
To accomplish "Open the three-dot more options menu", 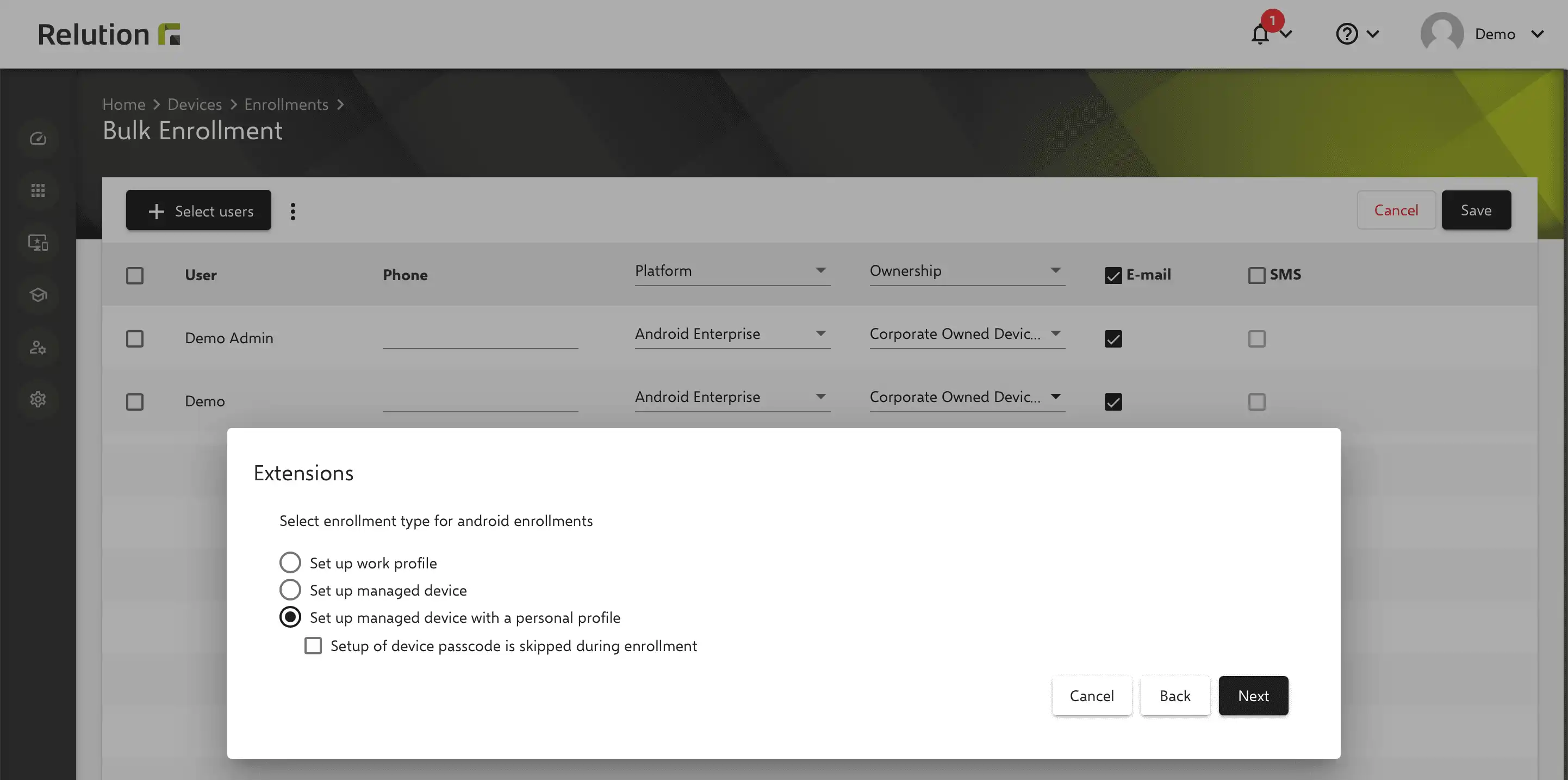I will point(293,211).
